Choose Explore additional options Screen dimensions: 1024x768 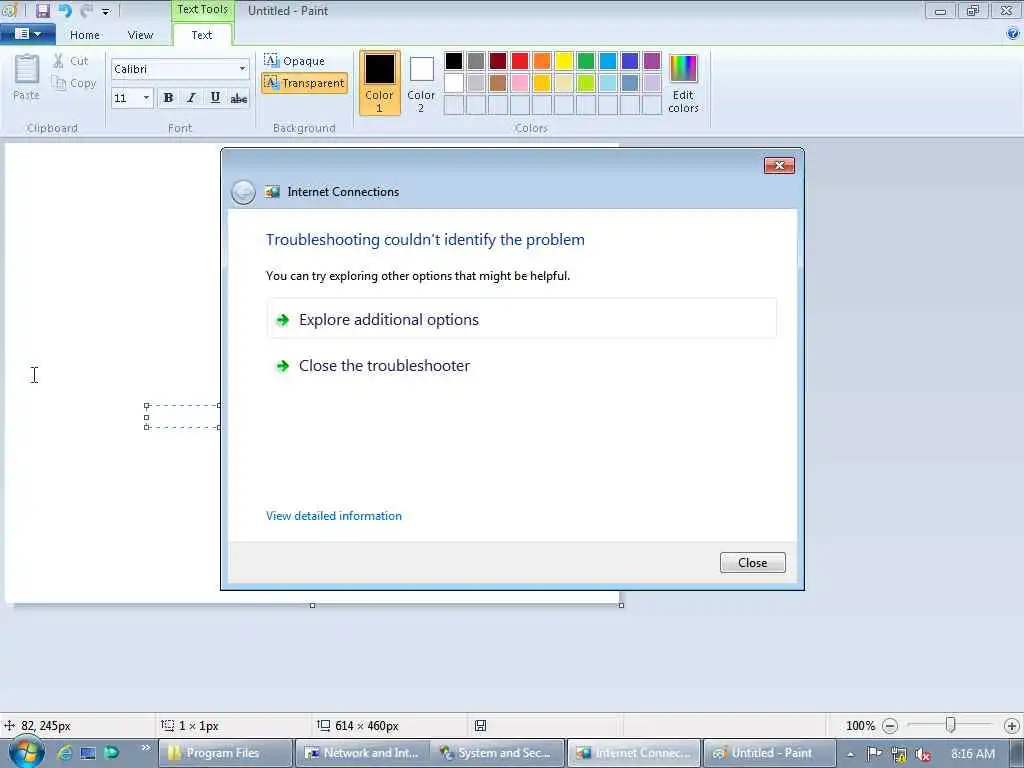coord(522,319)
